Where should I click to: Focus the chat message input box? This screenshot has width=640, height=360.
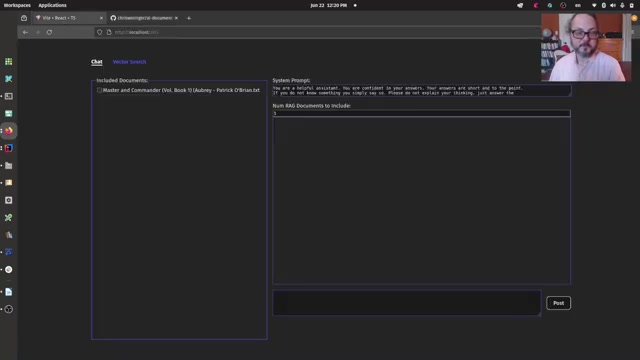407,303
